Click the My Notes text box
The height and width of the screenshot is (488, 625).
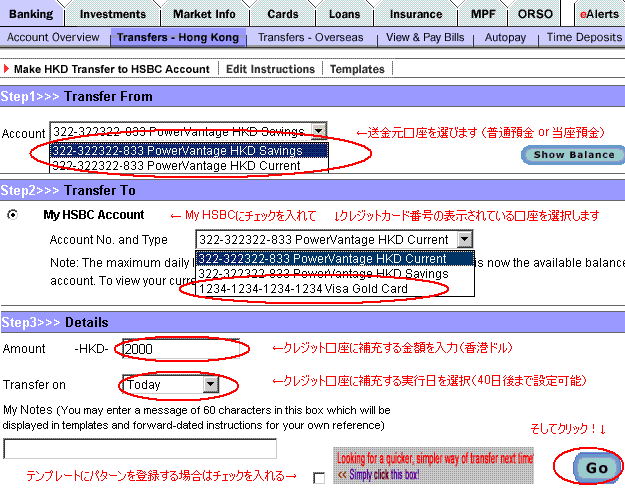point(140,449)
